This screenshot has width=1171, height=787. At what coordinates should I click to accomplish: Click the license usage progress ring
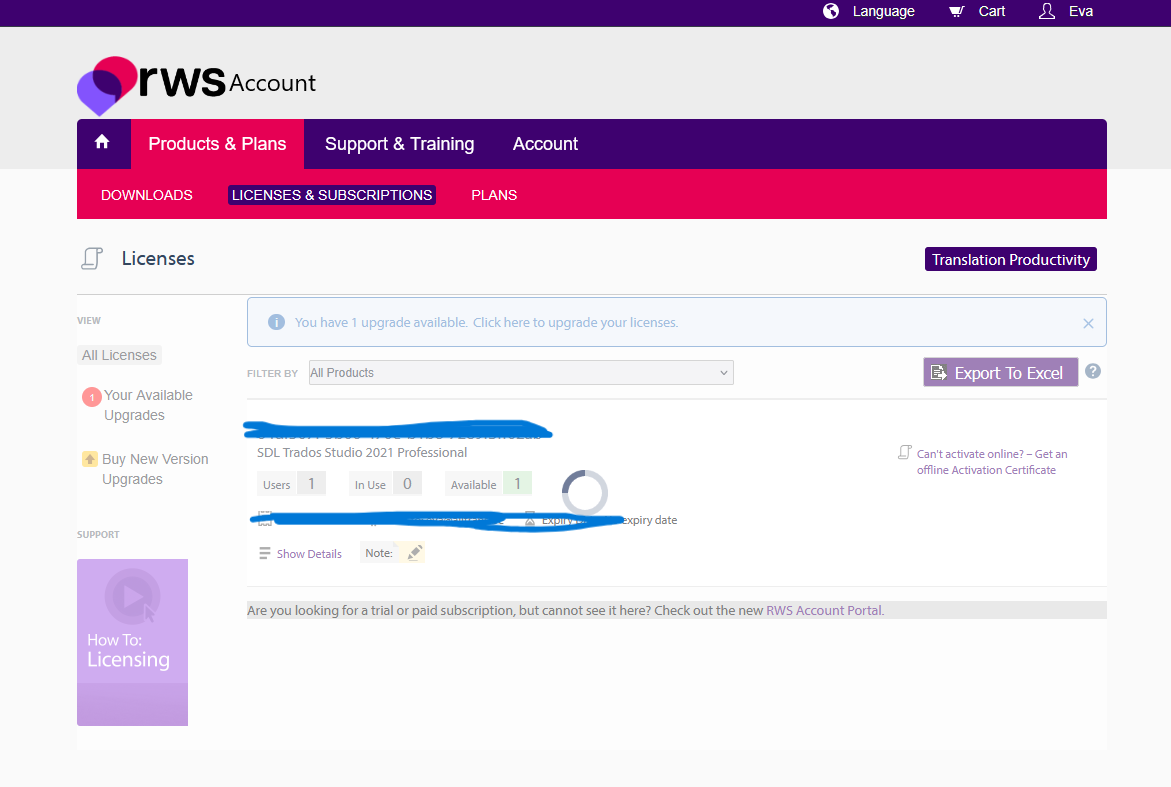tap(585, 493)
